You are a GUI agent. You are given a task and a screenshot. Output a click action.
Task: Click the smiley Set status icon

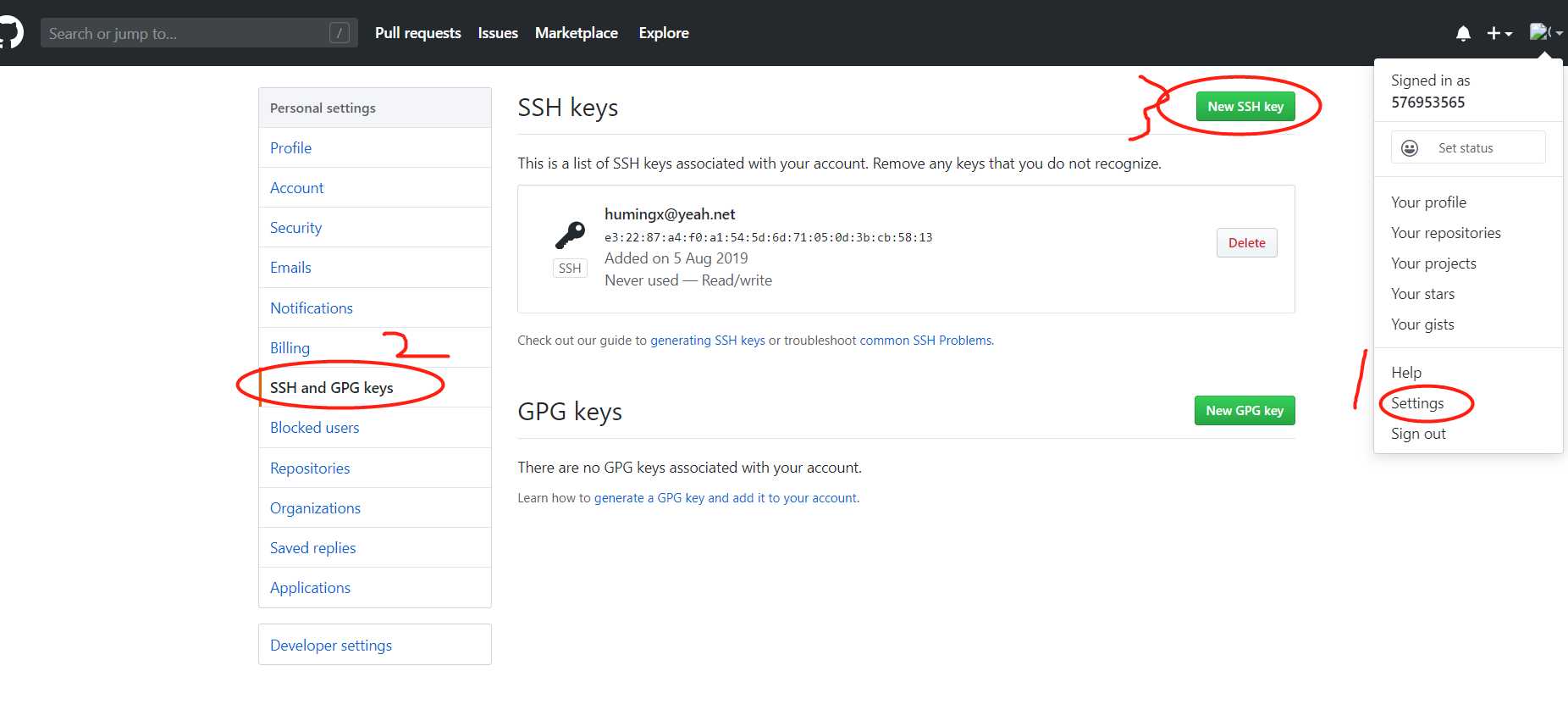coord(1410,148)
